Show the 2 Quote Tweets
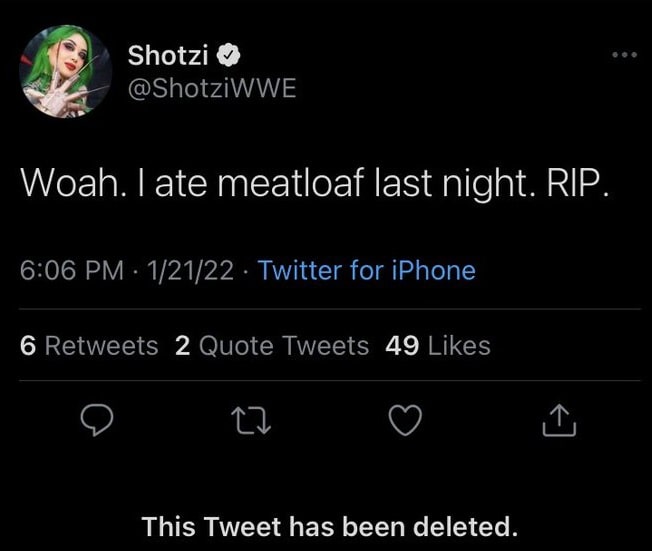This screenshot has width=652, height=551. click(x=272, y=346)
